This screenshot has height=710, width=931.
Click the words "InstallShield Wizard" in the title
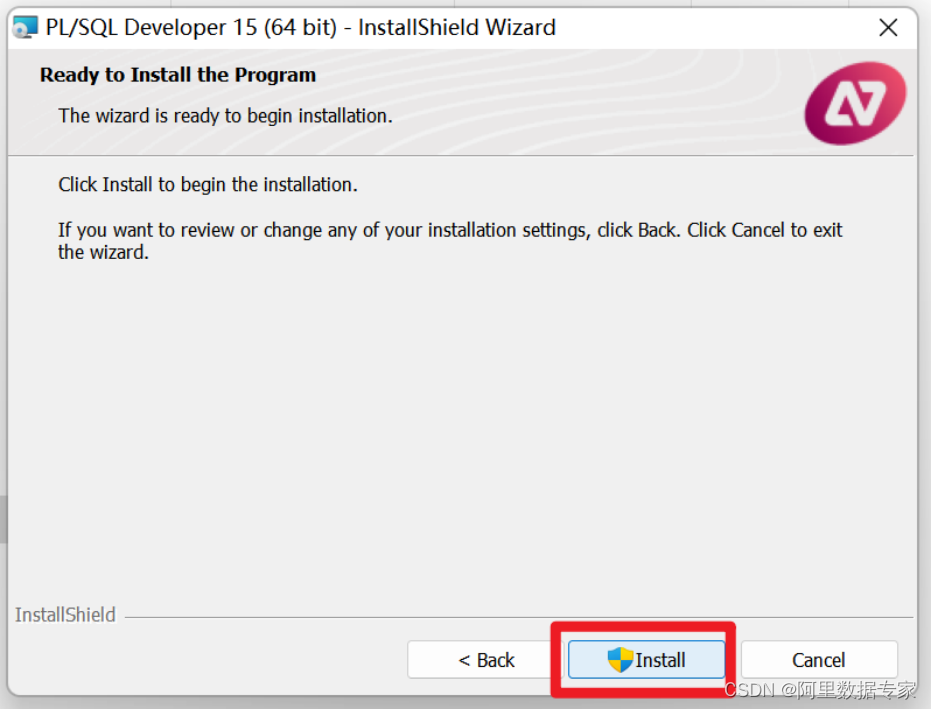click(x=457, y=27)
